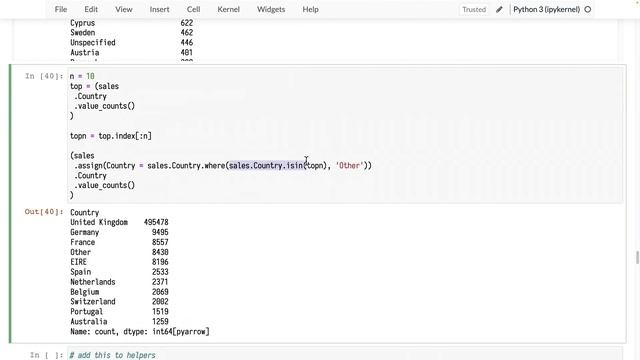Click the Country header in Out[40]
Viewport: 640px width, 360px height.
(x=84, y=213)
